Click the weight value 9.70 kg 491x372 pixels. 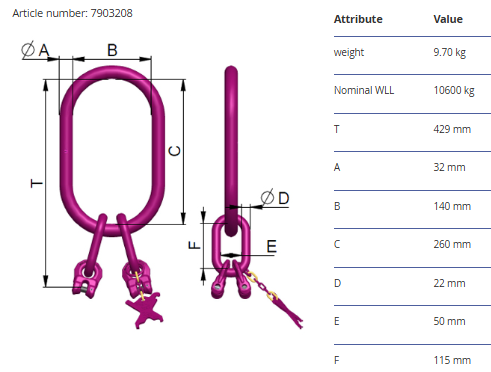click(449, 53)
